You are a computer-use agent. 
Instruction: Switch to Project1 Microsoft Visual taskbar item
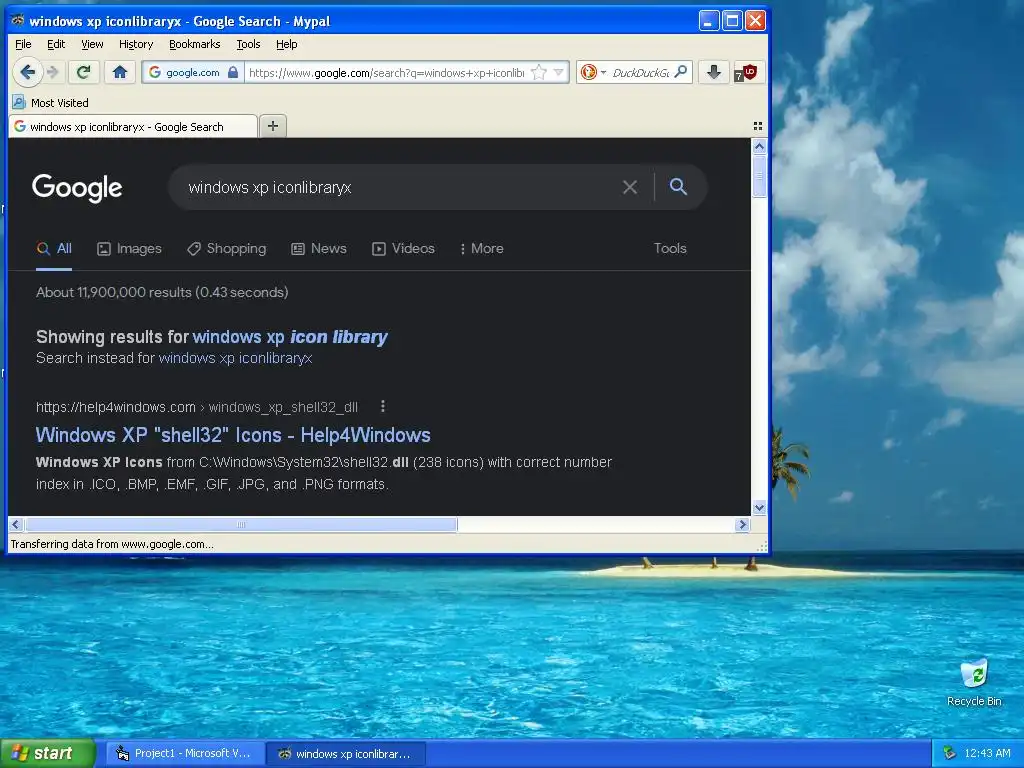[185, 754]
